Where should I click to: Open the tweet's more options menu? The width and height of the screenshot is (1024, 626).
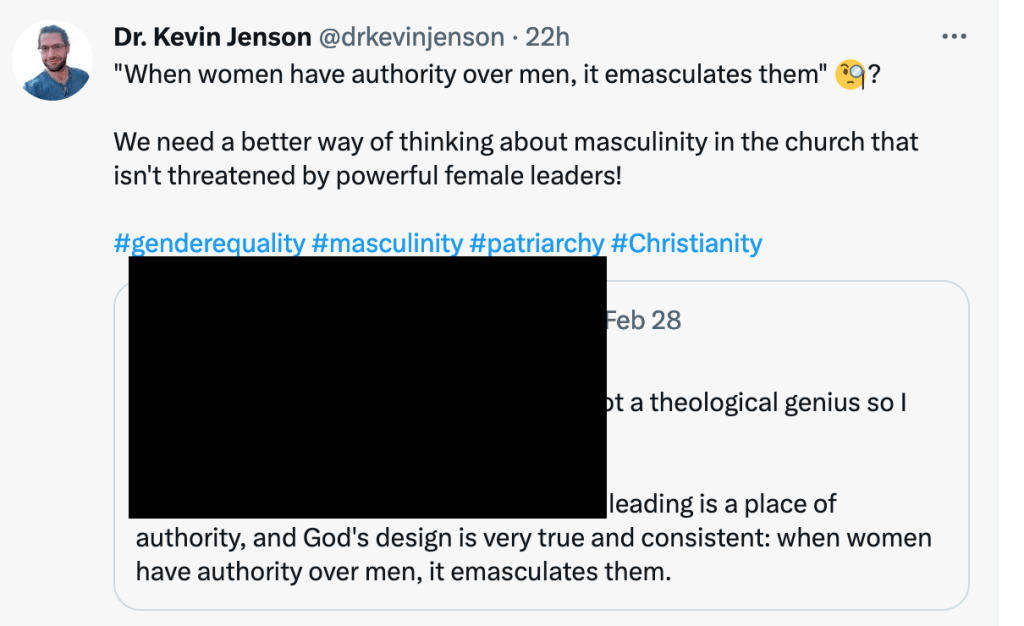click(954, 37)
